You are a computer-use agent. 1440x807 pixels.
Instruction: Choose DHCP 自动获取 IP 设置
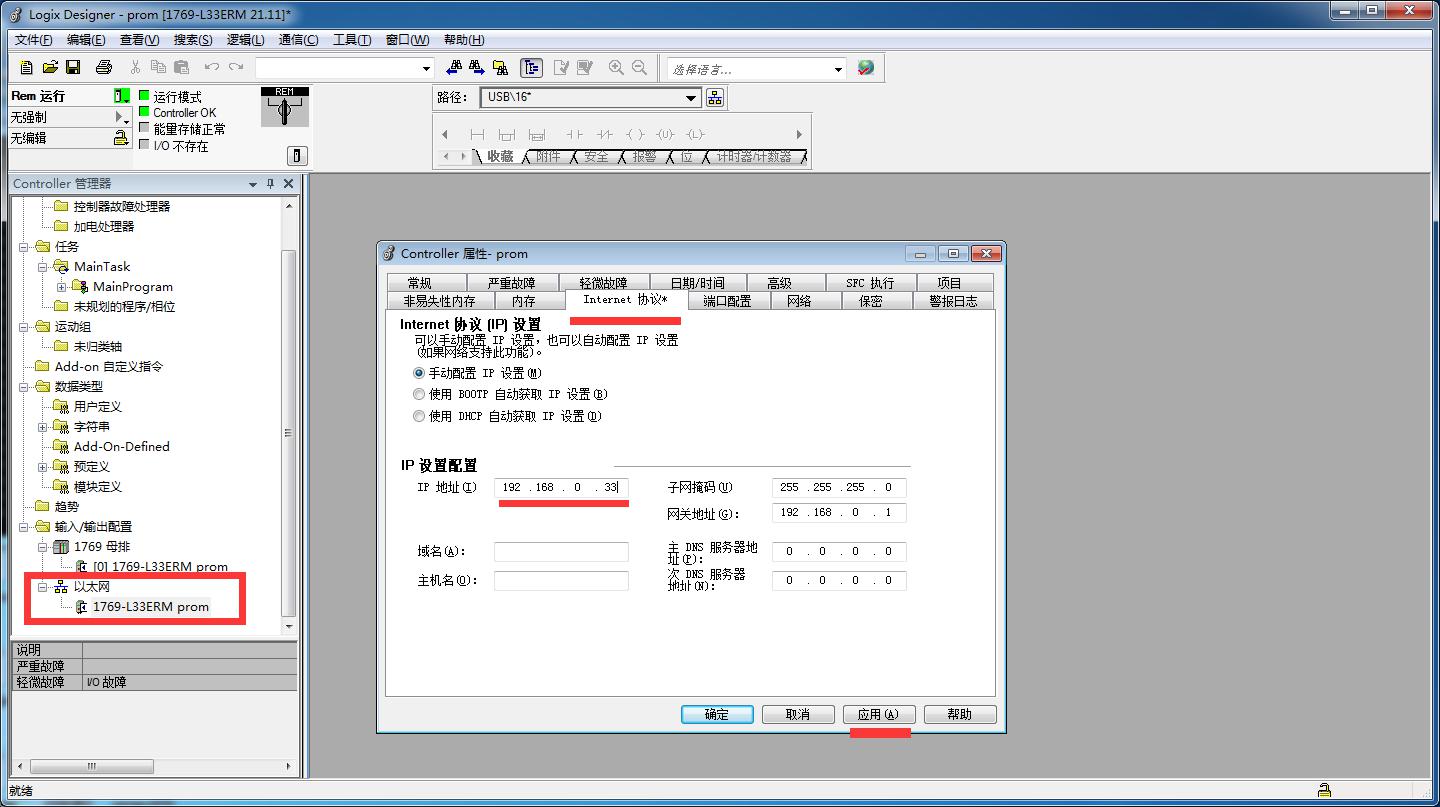pos(419,416)
